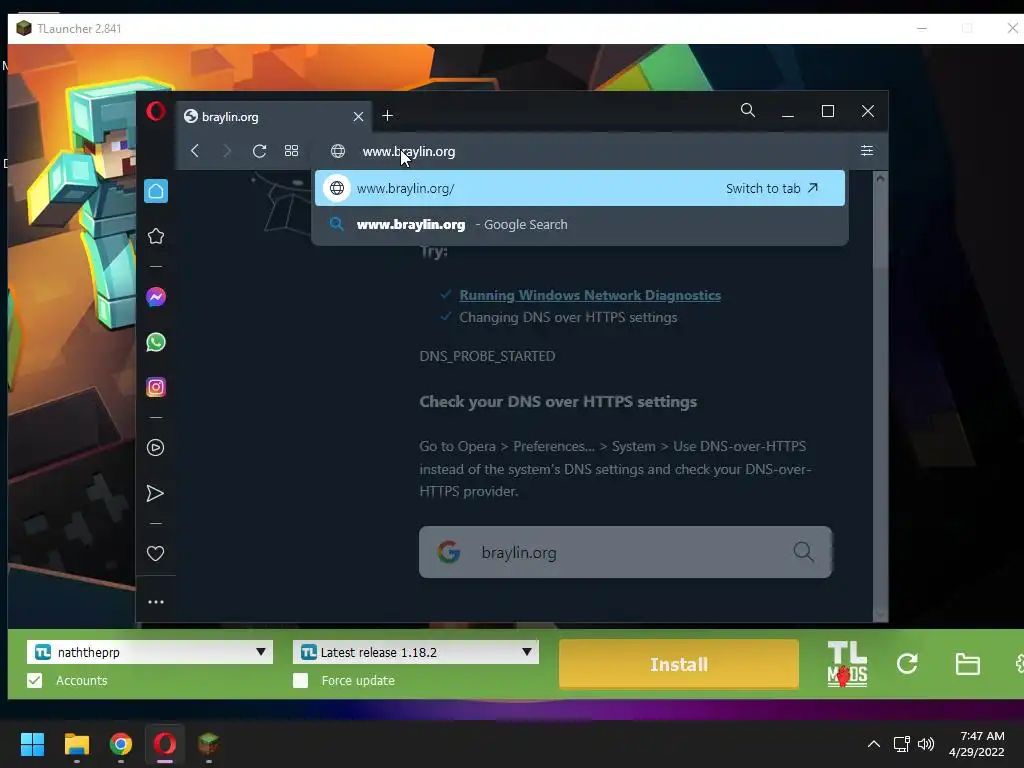
Task: Go forward in Opera browser
Action: [227, 151]
